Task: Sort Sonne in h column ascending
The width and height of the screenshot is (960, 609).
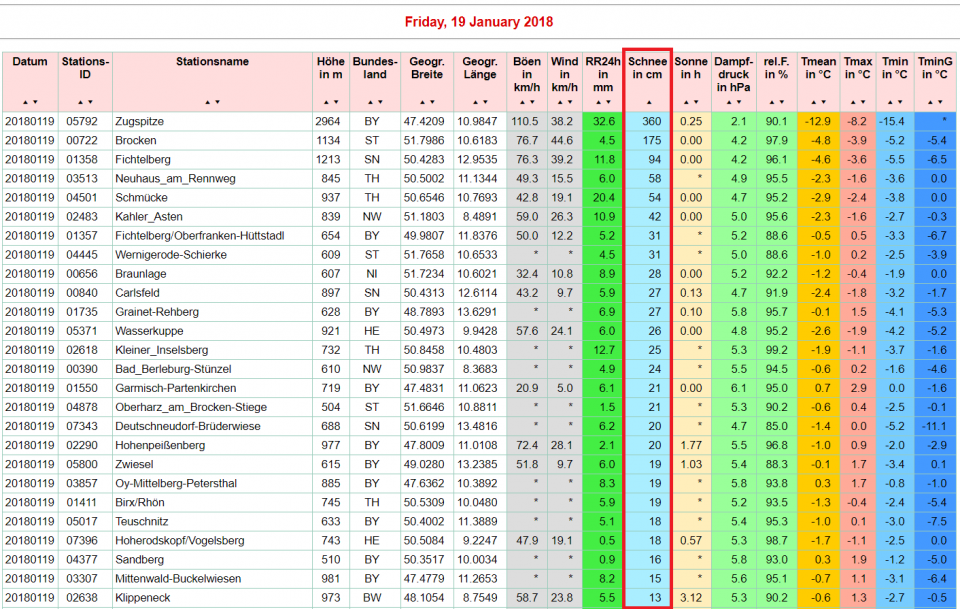Action: pyautogui.click(x=686, y=102)
